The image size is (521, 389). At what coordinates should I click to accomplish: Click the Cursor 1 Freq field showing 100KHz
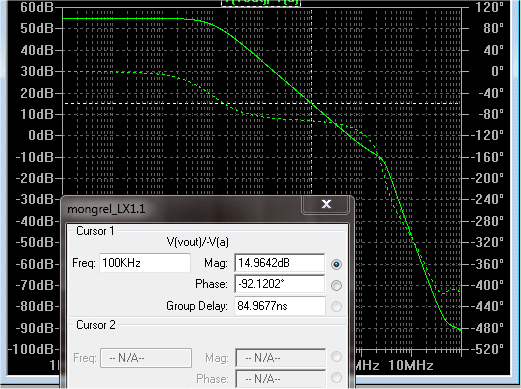click(145, 263)
